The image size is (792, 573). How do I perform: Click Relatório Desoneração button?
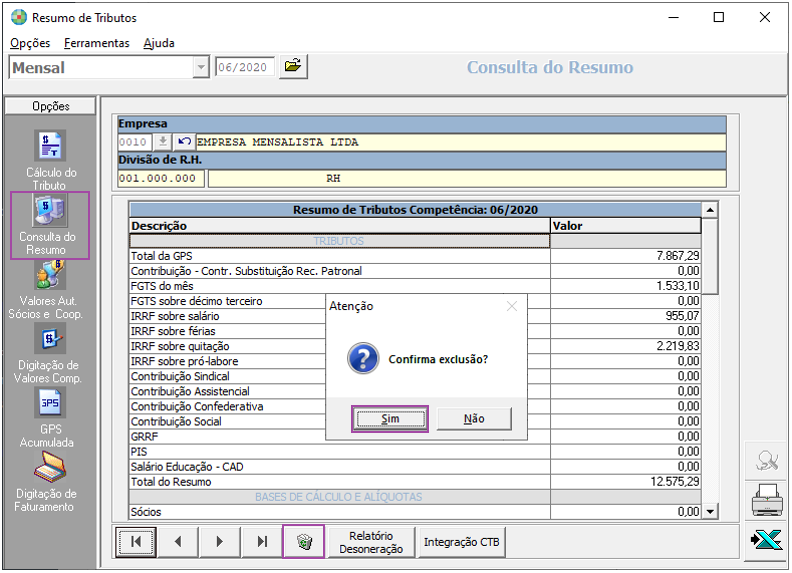pos(371,542)
